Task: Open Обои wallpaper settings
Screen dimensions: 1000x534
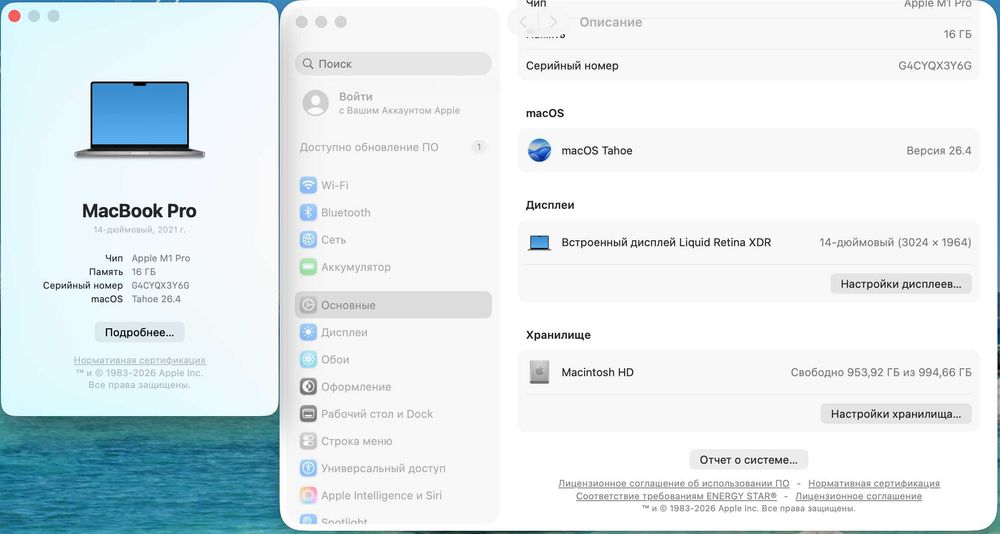Action: (x=393, y=359)
